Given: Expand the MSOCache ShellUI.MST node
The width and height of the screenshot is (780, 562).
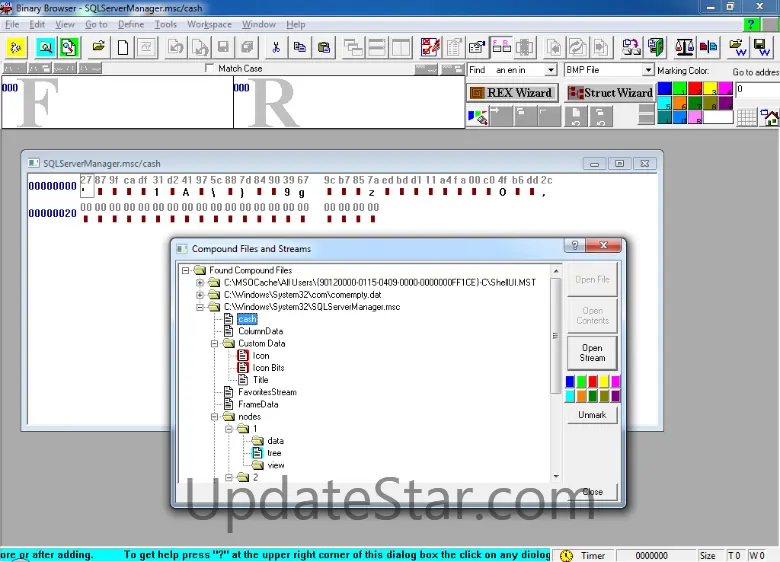Looking at the screenshot, I should [x=200, y=282].
